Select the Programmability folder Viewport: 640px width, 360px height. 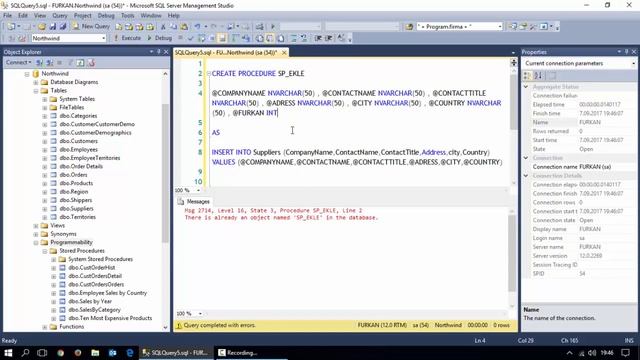(x=71, y=242)
